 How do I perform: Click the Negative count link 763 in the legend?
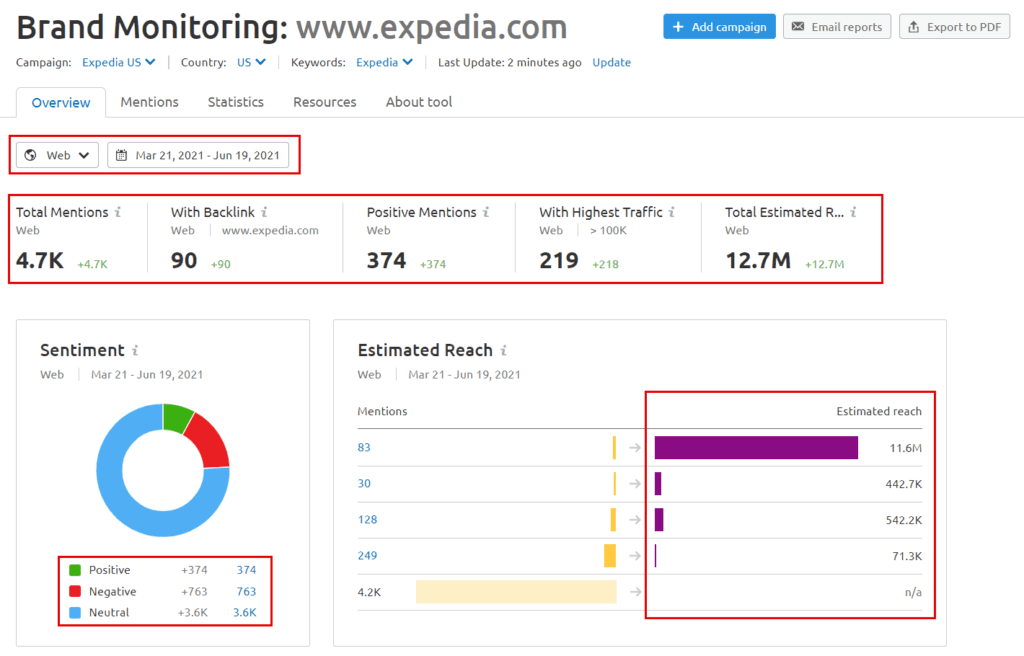(x=246, y=592)
